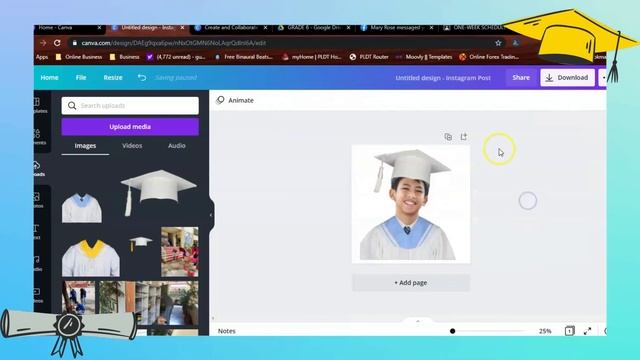Screen dimensions: 640x360
Task: Open the Moodly Templates bookmark
Action: click(424, 57)
